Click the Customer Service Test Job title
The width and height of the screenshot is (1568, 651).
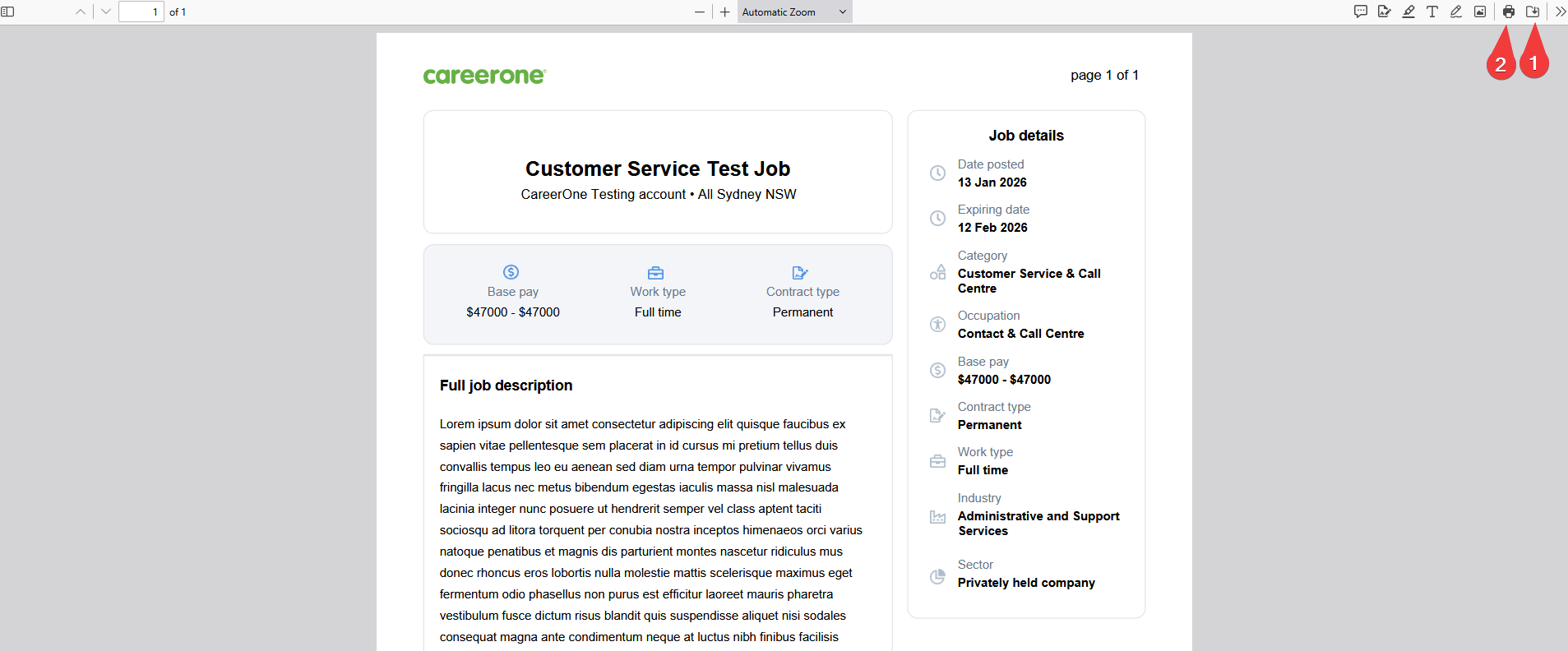point(658,169)
